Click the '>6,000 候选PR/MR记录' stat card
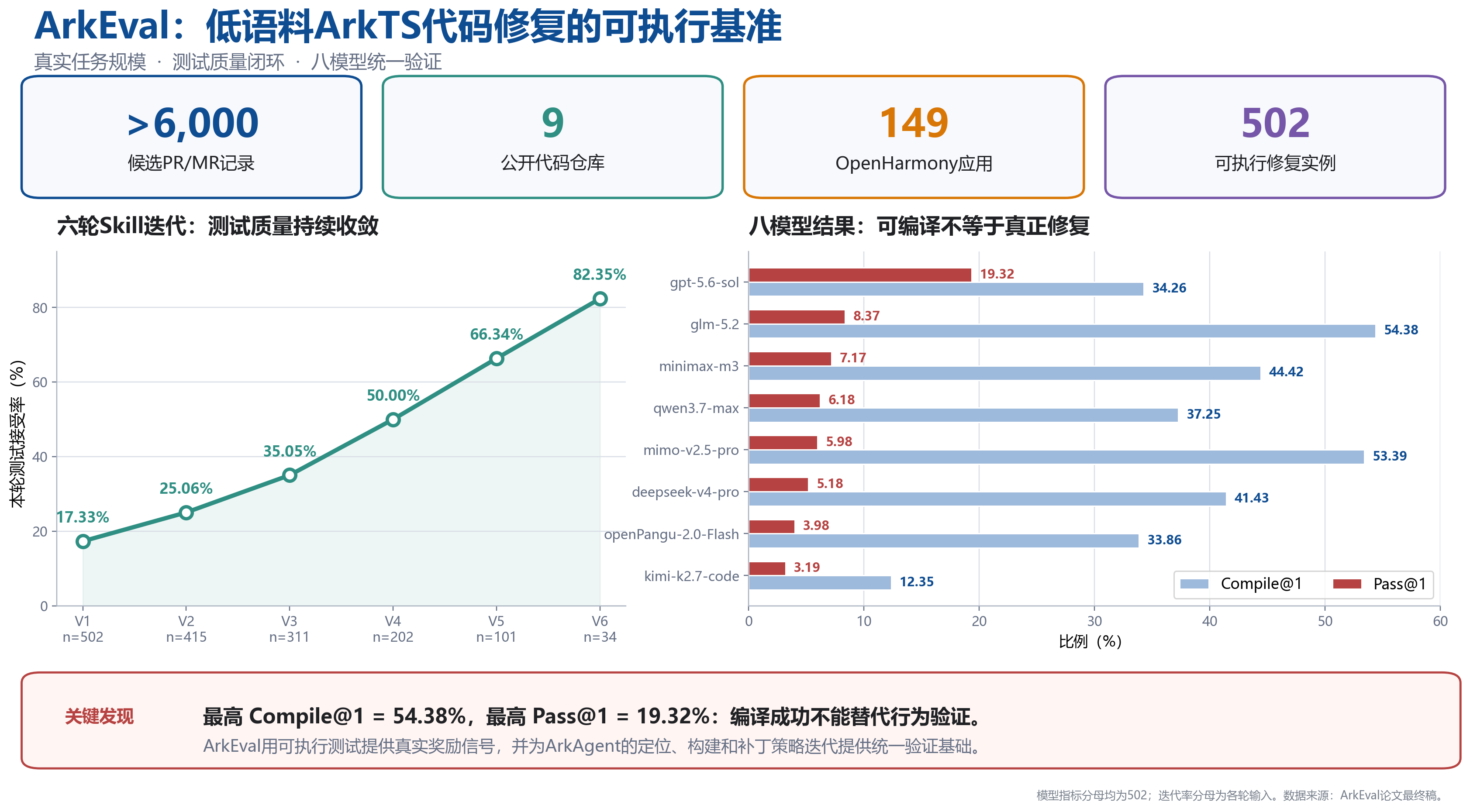Screen dimensions: 1470x812 [192, 137]
